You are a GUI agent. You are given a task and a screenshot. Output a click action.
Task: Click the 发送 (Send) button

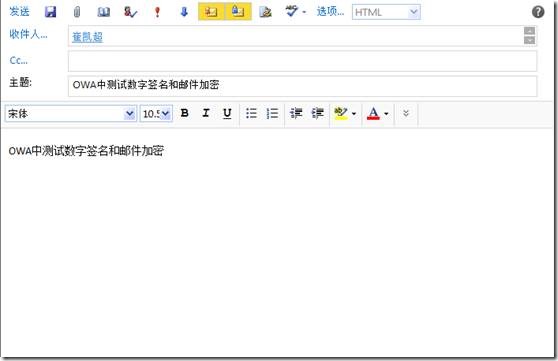tap(19, 12)
